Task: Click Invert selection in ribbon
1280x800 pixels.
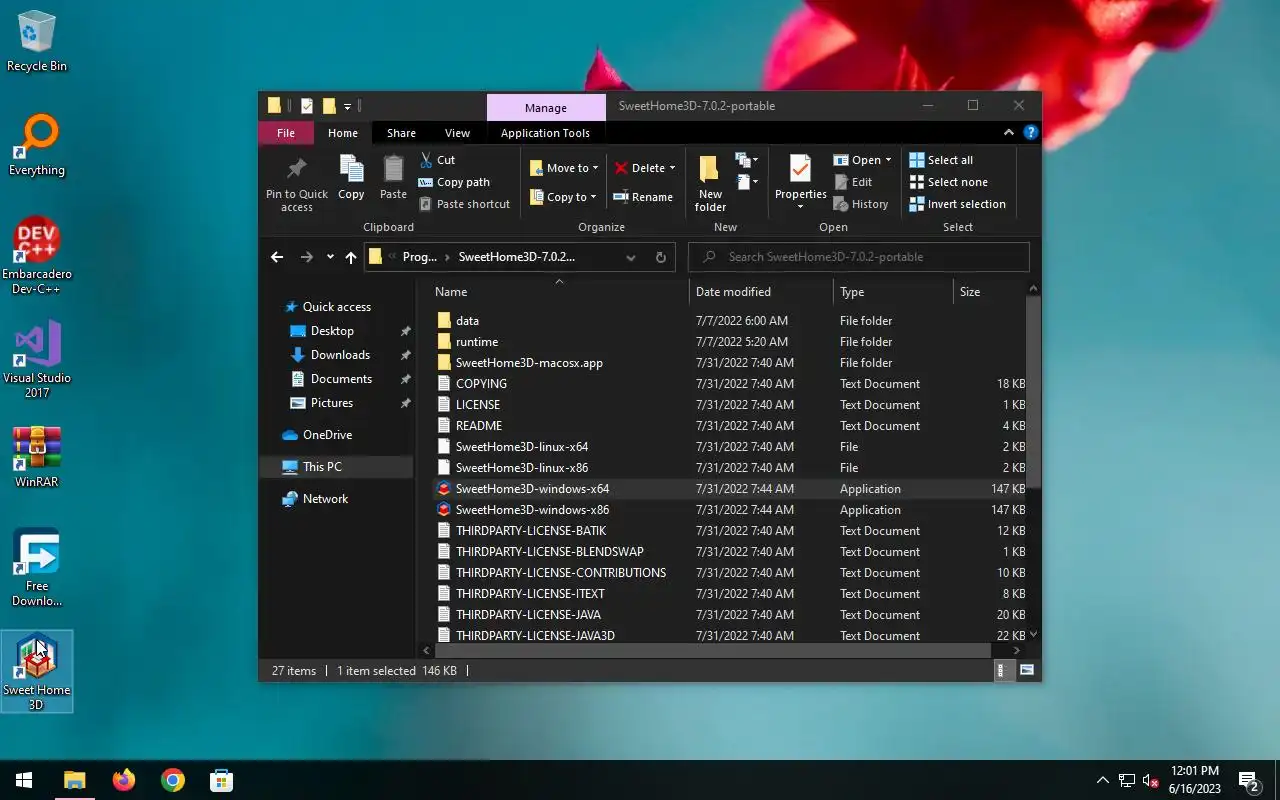Action: click(957, 204)
